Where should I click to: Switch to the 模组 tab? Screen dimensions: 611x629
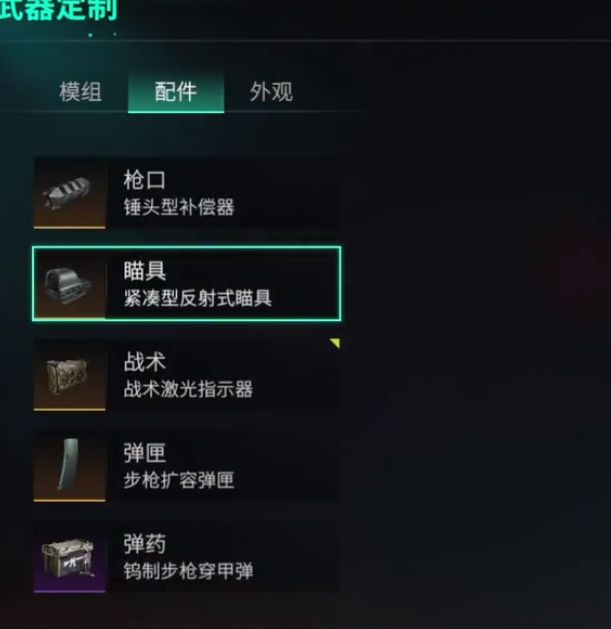coord(80,92)
